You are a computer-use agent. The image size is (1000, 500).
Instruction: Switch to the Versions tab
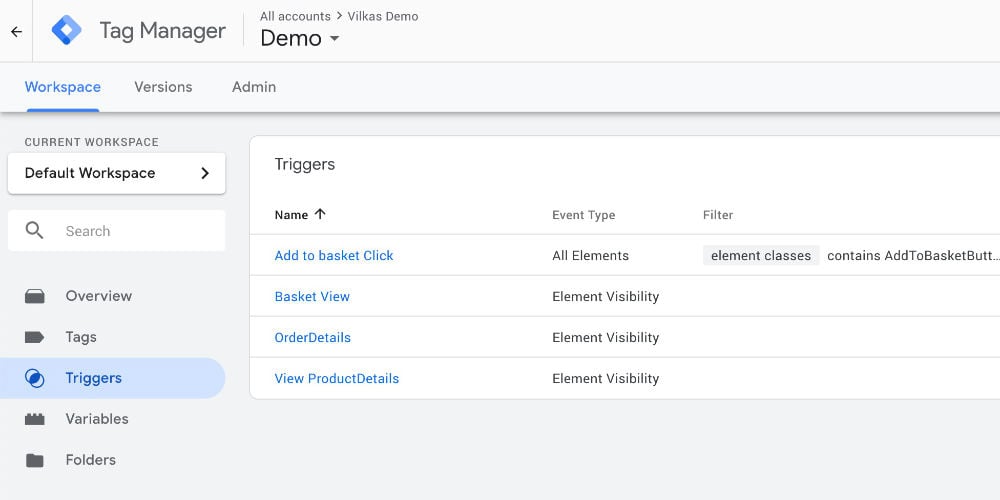pos(163,87)
